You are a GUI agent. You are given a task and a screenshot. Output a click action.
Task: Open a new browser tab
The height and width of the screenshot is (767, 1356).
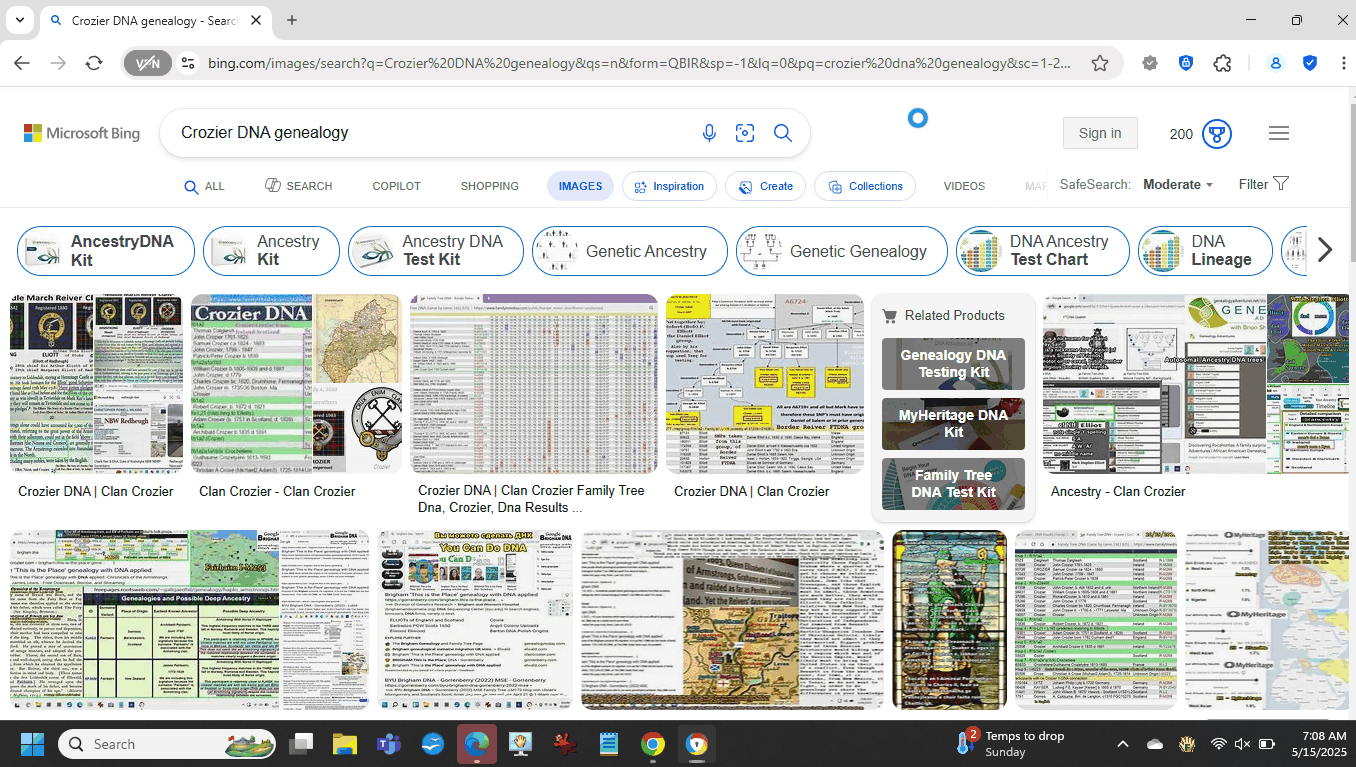292,20
